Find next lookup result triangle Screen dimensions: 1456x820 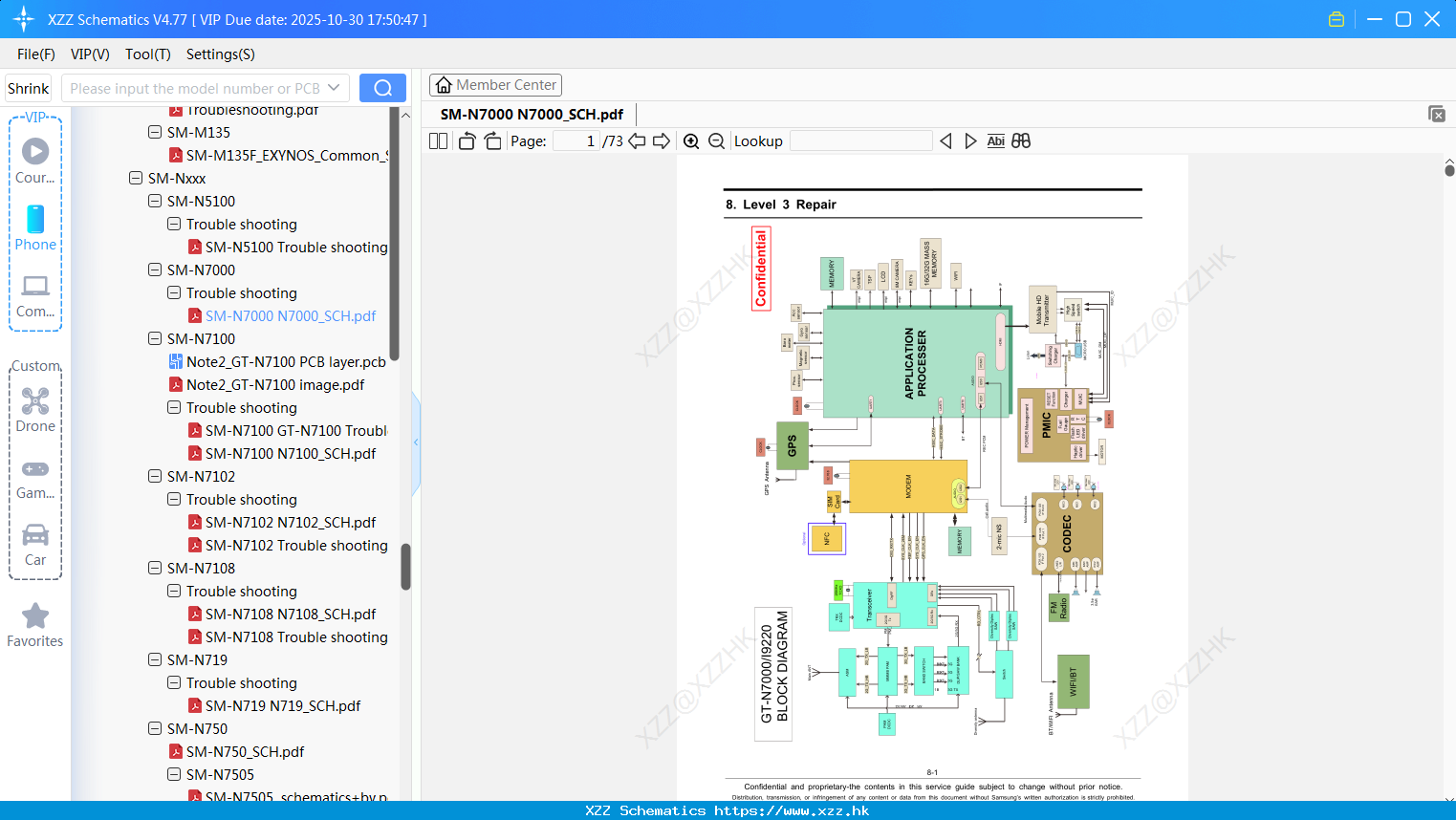[x=970, y=141]
